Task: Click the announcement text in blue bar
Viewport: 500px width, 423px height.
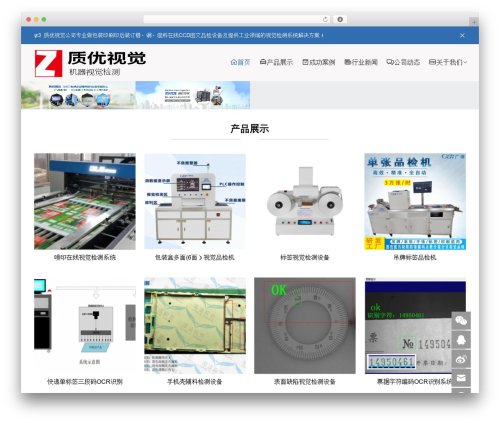Action: [x=183, y=35]
